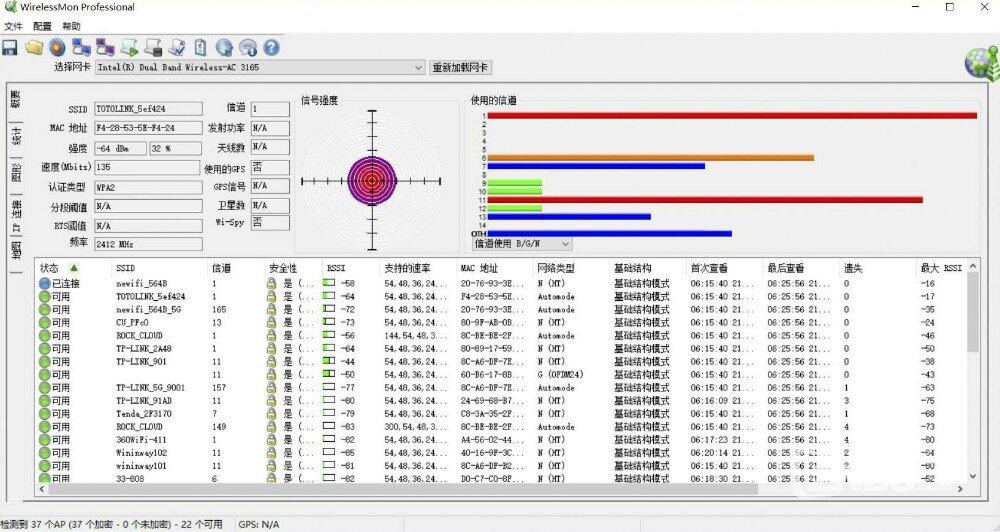Click the 频率 field showing 2412 MHz
This screenshot has height=532, width=1000.
tap(148, 244)
